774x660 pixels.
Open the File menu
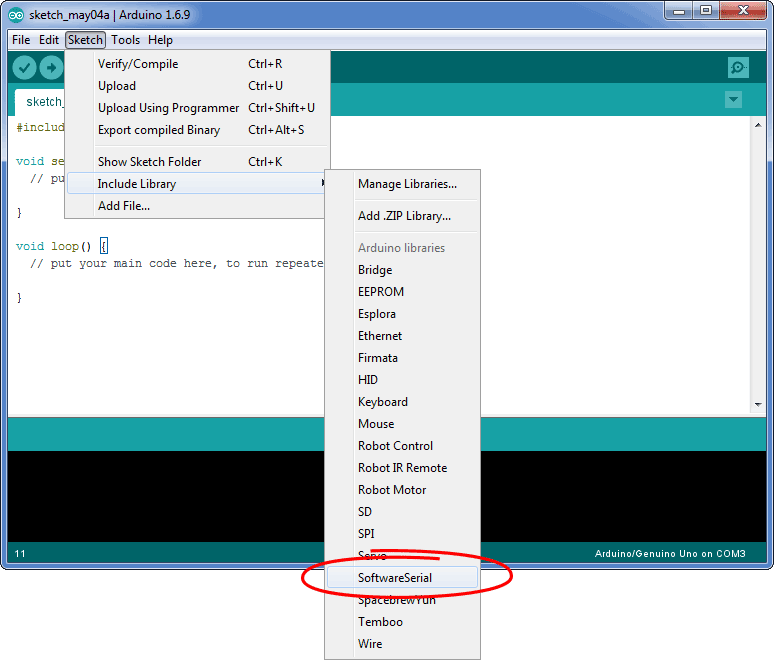point(21,40)
